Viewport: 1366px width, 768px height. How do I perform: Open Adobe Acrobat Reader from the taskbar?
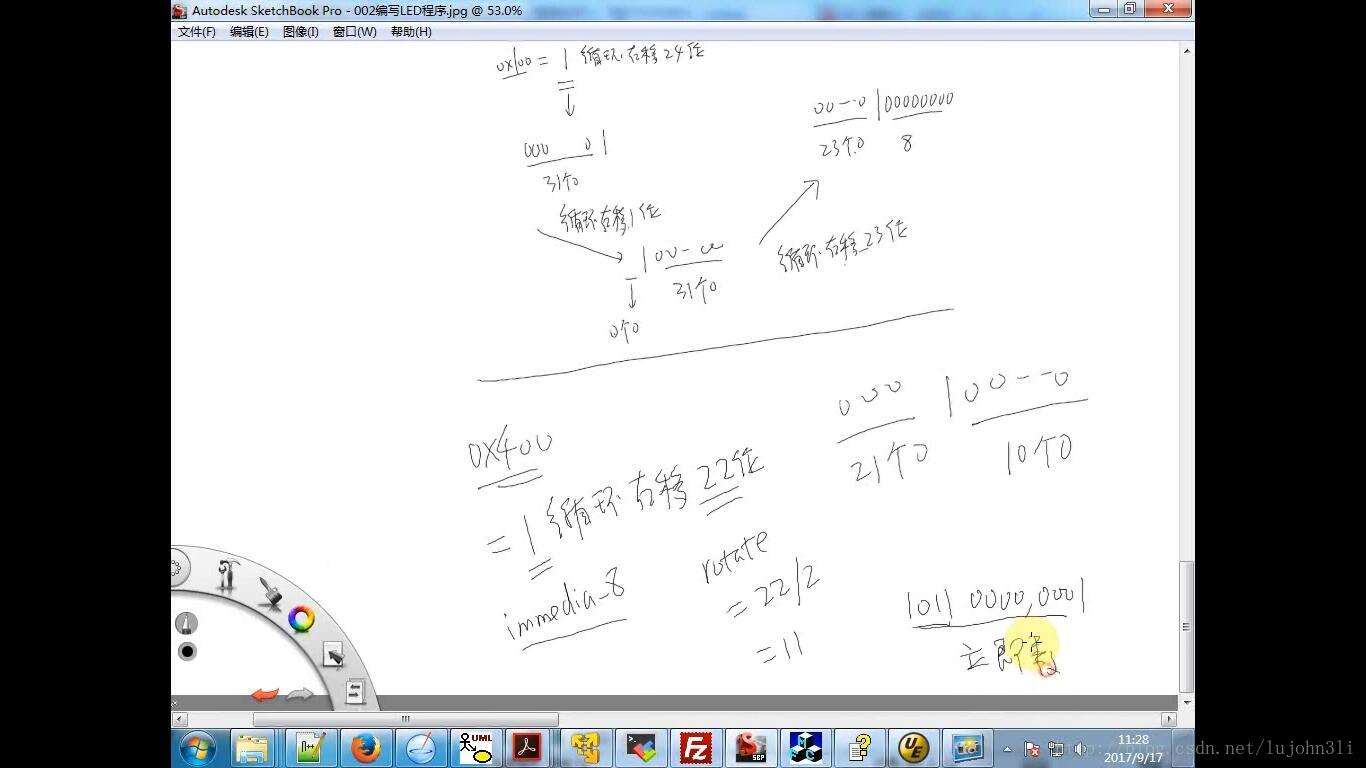point(529,748)
